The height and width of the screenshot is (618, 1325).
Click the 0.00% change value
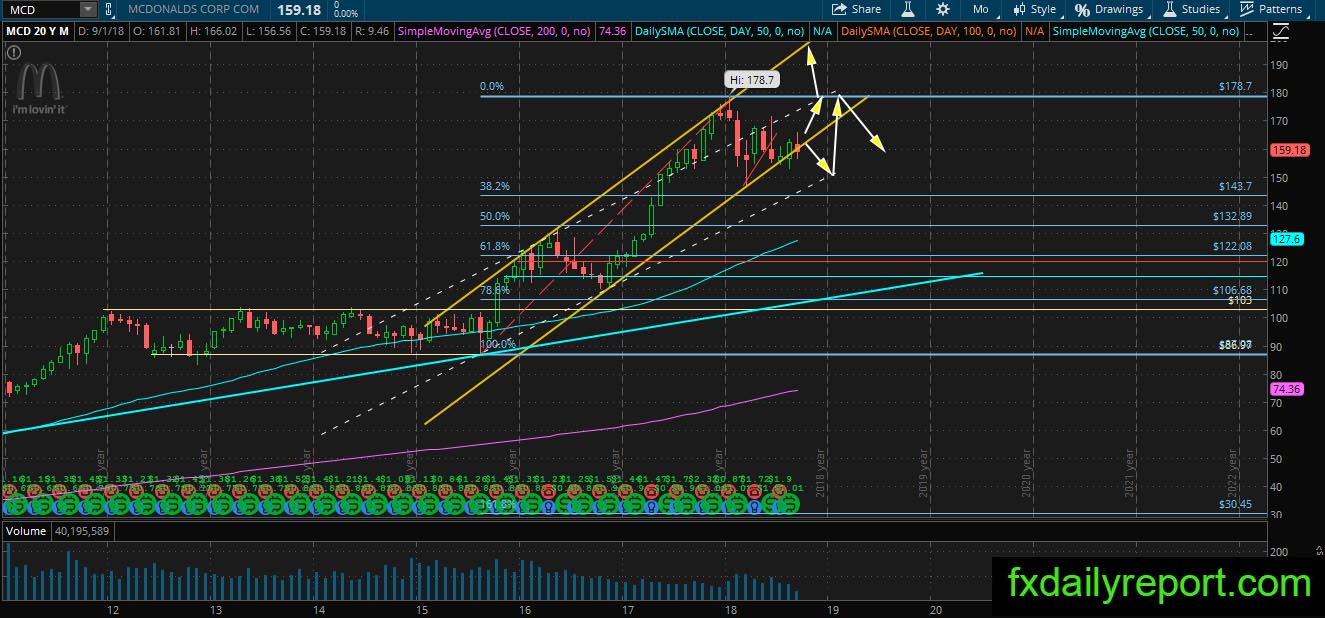[345, 14]
